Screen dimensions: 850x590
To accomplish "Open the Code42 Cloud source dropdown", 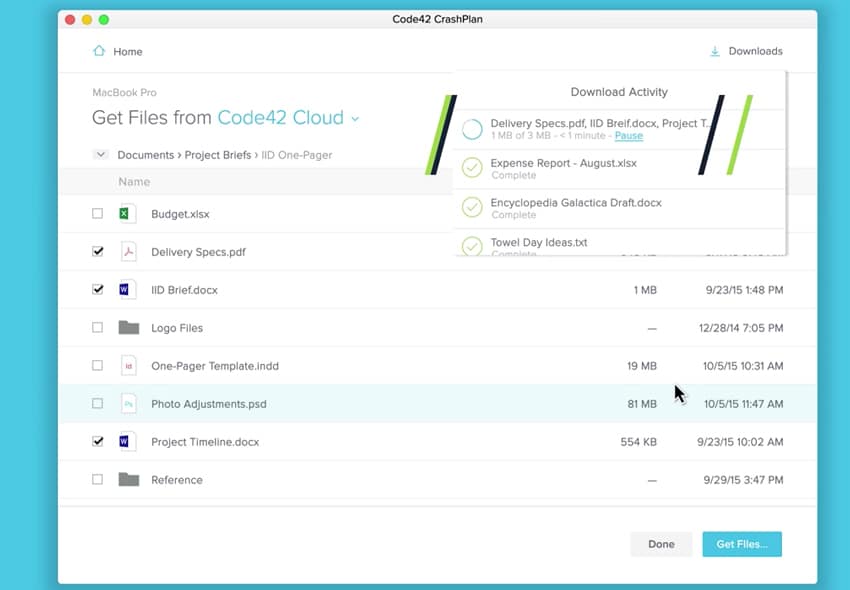I will coord(288,118).
